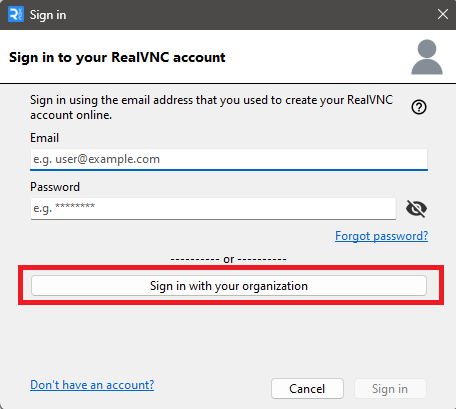Click the Email field label

(x=44, y=138)
